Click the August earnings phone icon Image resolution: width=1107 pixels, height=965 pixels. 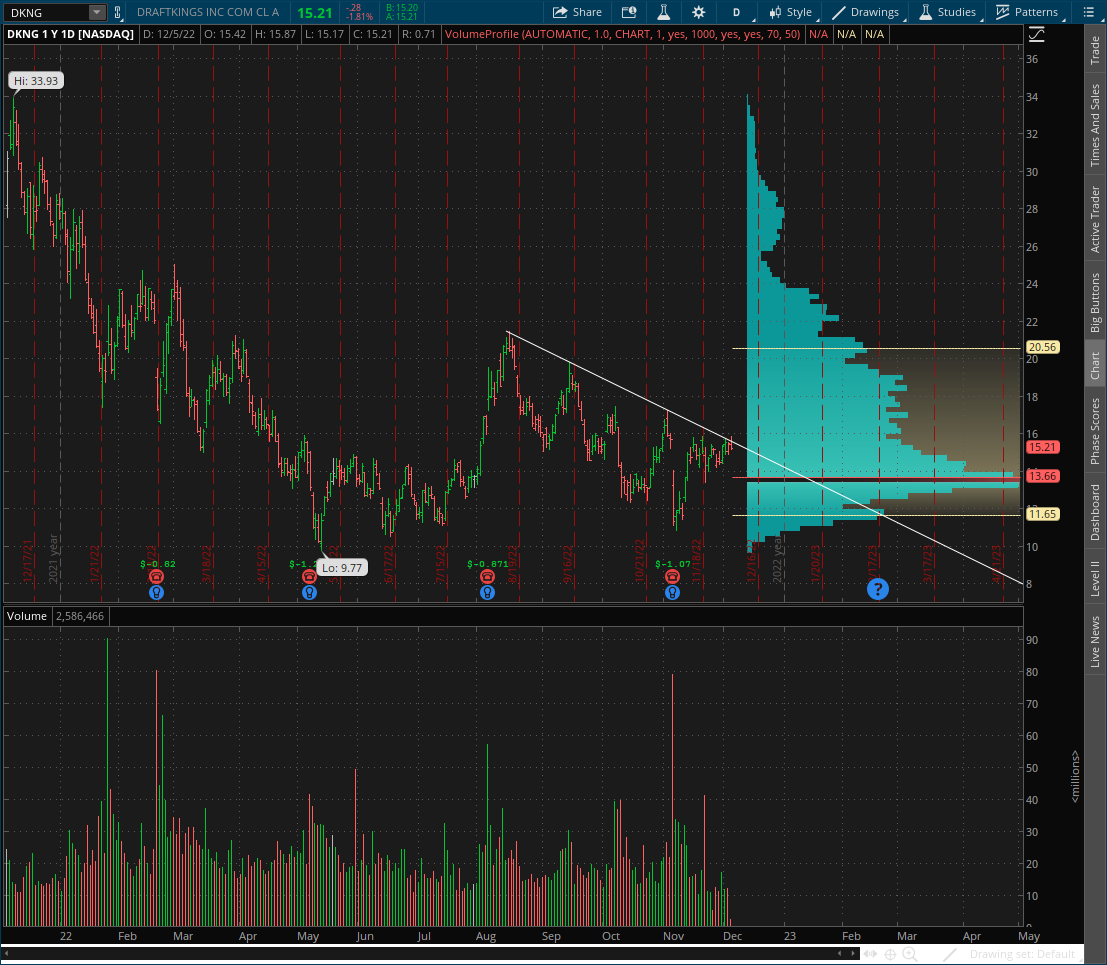(x=487, y=577)
